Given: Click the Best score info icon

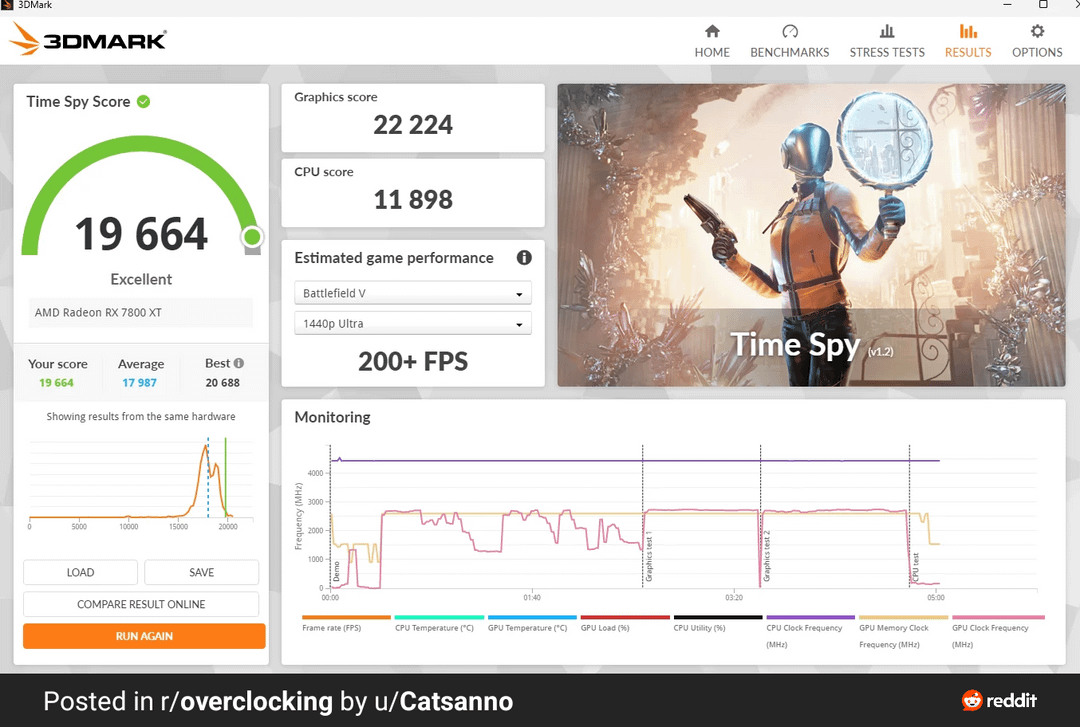Looking at the screenshot, I should click(239, 363).
